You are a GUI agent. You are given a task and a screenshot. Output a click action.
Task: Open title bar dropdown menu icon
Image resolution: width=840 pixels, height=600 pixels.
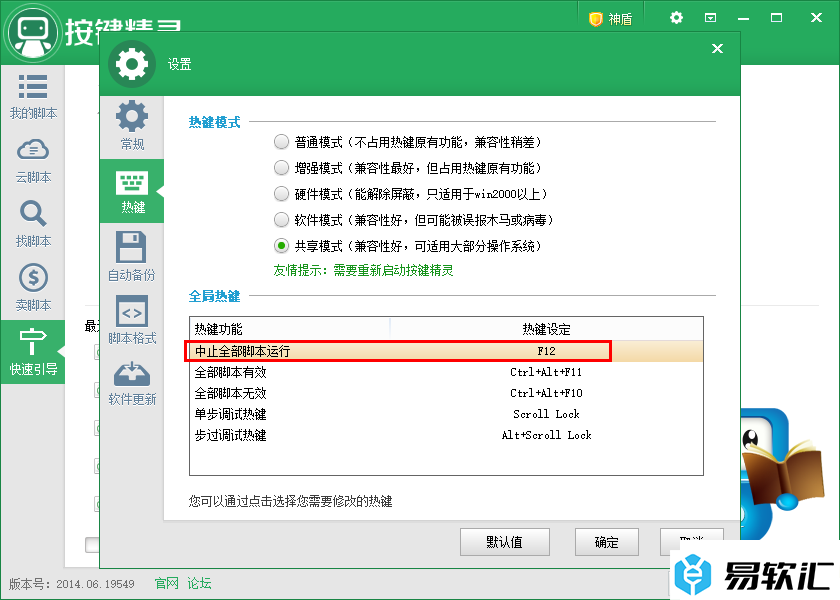(710, 18)
